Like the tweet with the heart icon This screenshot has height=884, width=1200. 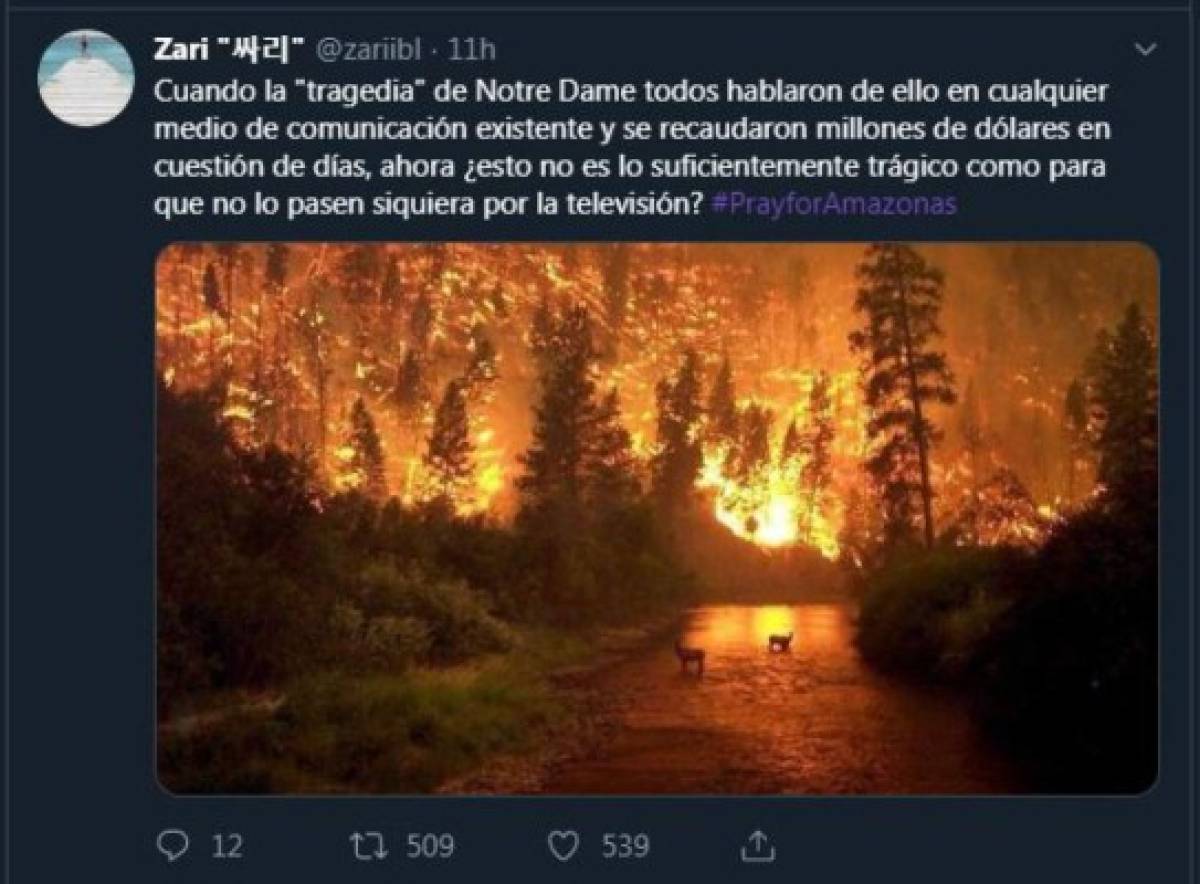[565, 846]
